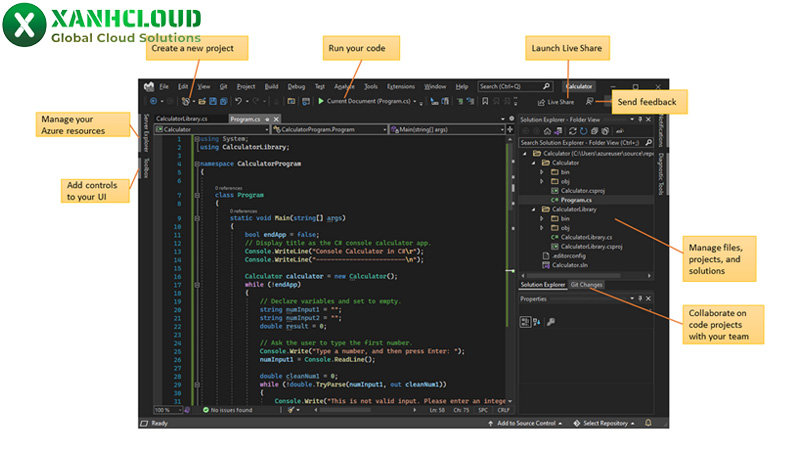Screen dimensions: 800x451
Task: Click the Sync icon in Solution Explorer toolbar
Action: [x=573, y=131]
